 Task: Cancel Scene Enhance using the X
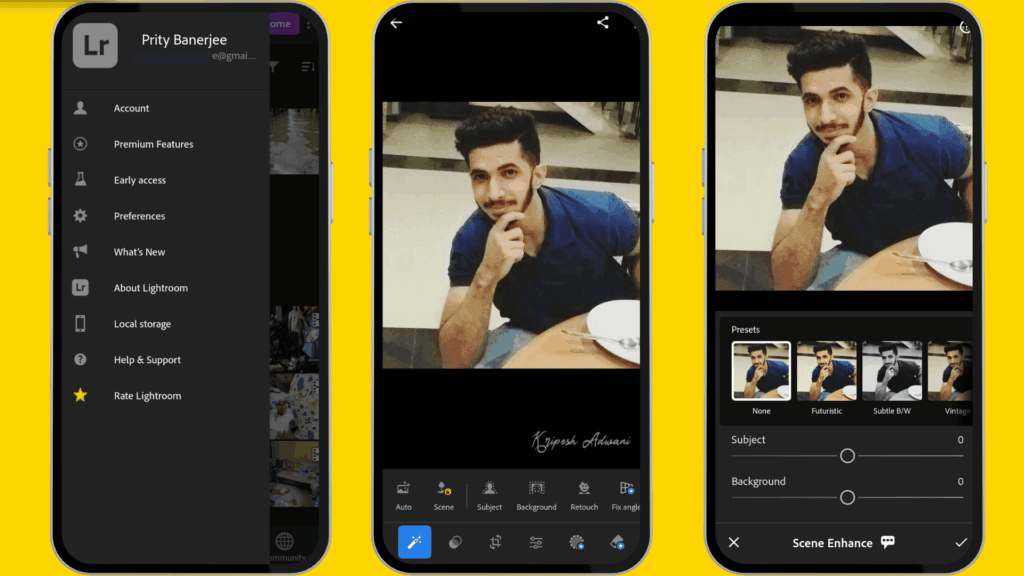click(734, 542)
